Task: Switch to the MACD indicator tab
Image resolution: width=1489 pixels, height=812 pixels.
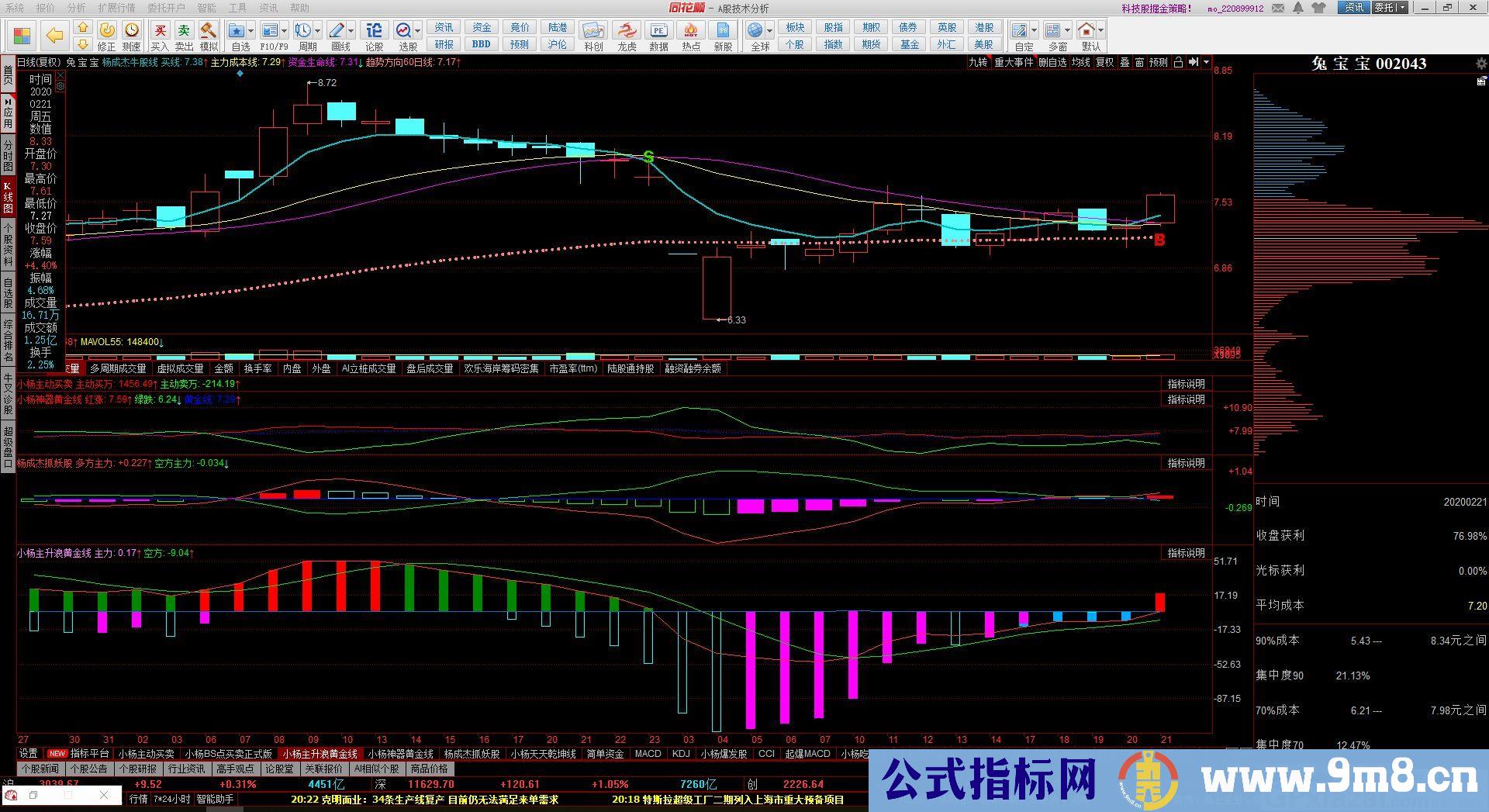Action: point(648,754)
